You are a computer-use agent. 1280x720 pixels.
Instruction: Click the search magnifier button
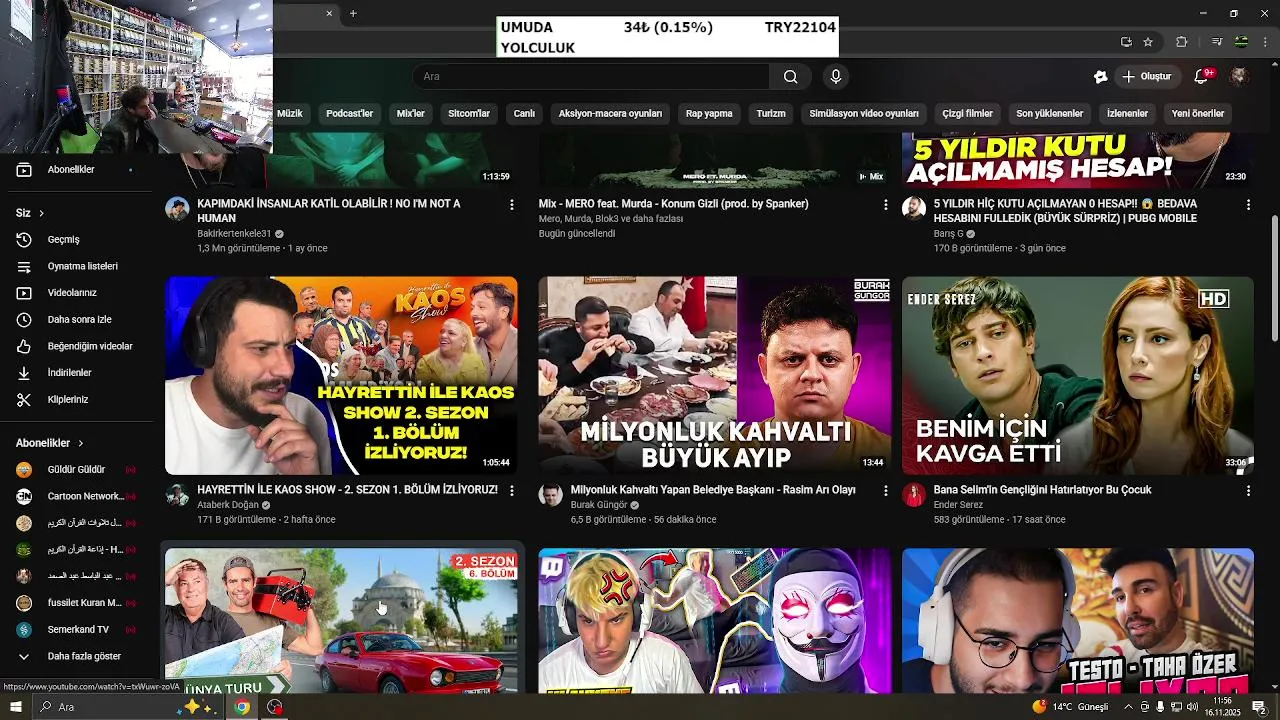coord(790,77)
